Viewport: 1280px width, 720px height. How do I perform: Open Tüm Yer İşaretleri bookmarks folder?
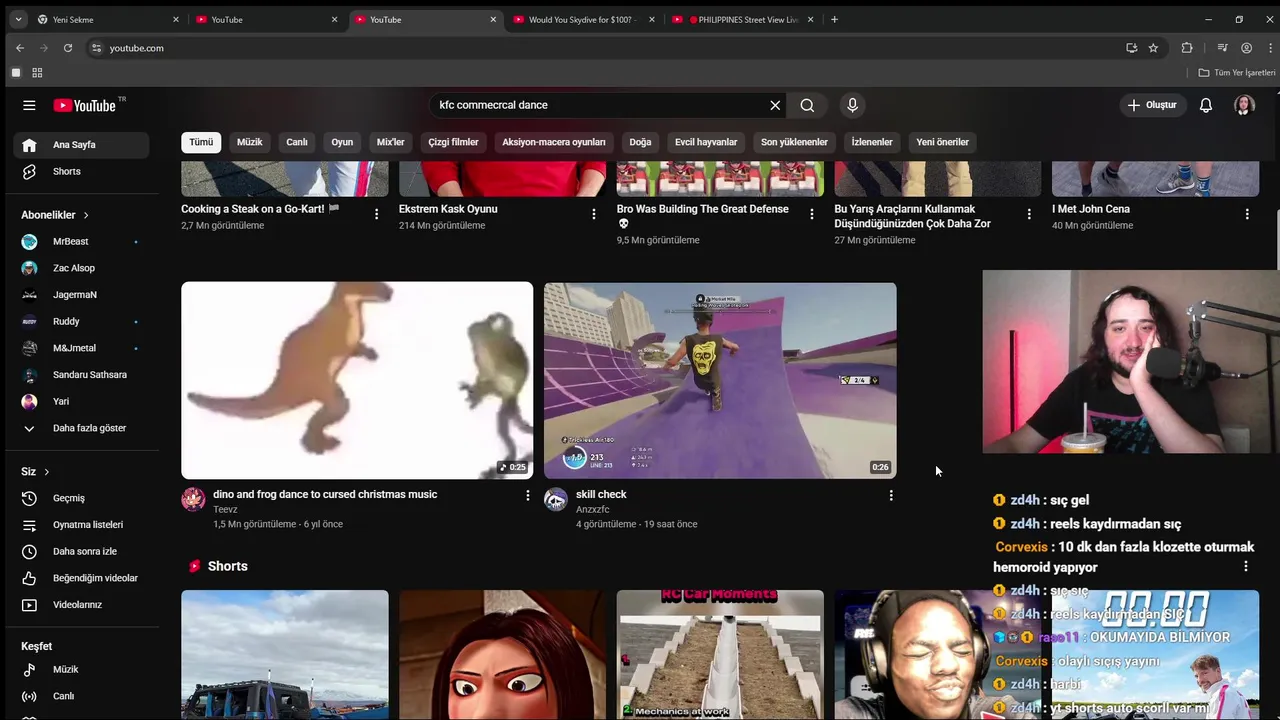click(1237, 73)
